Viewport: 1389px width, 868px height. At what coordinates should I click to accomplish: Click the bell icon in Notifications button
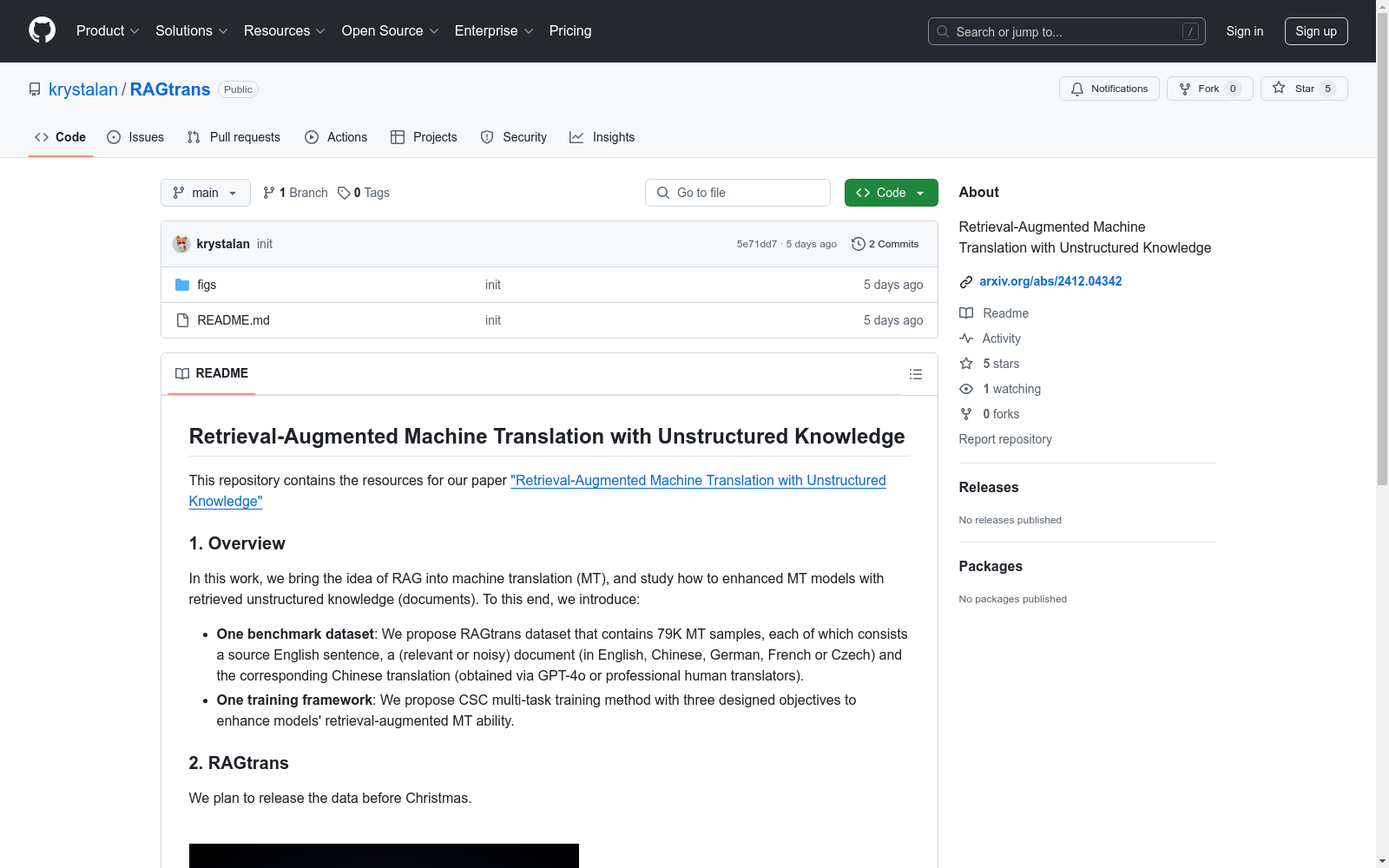click(x=1077, y=89)
